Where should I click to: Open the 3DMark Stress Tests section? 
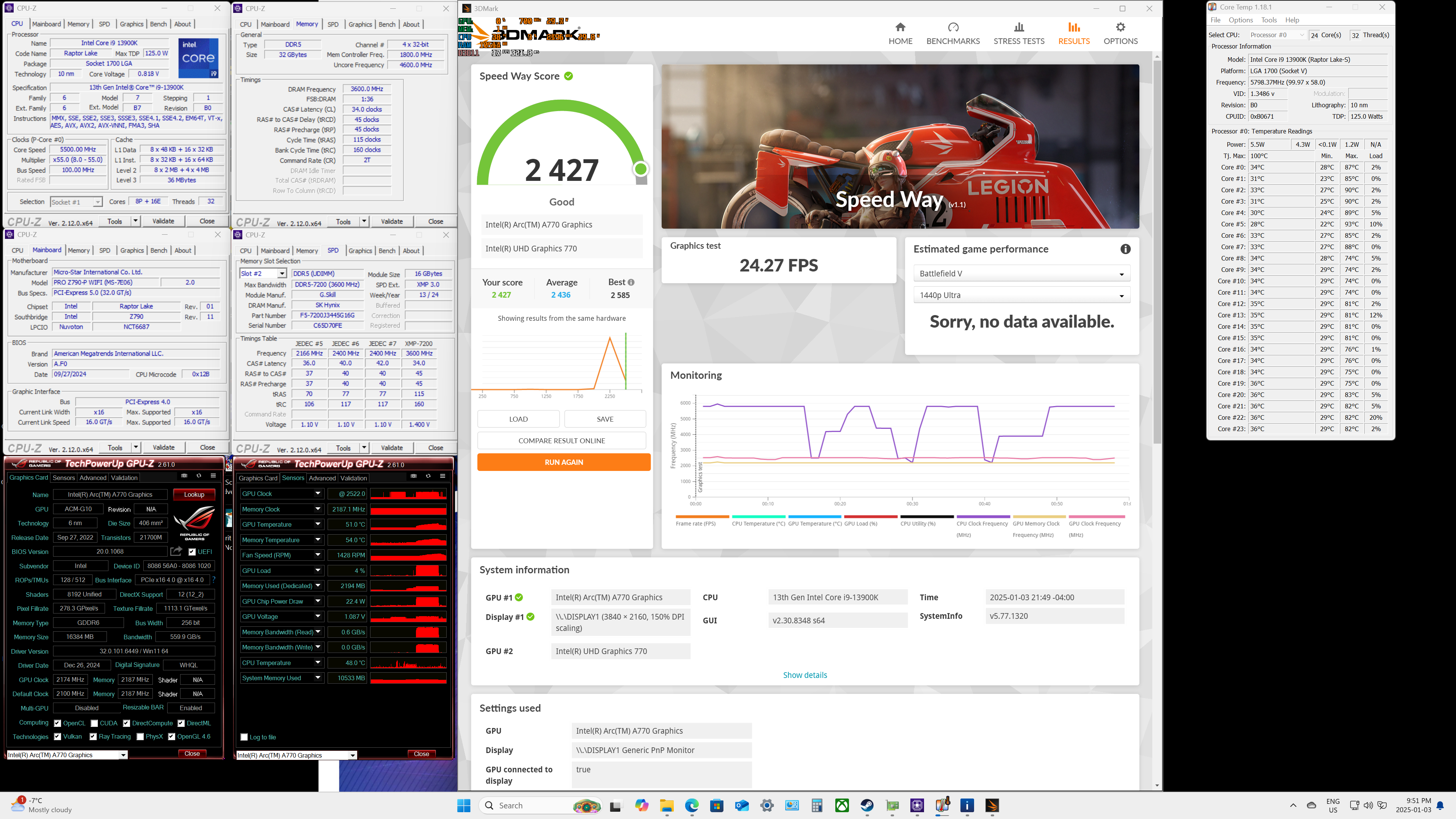(x=1018, y=33)
